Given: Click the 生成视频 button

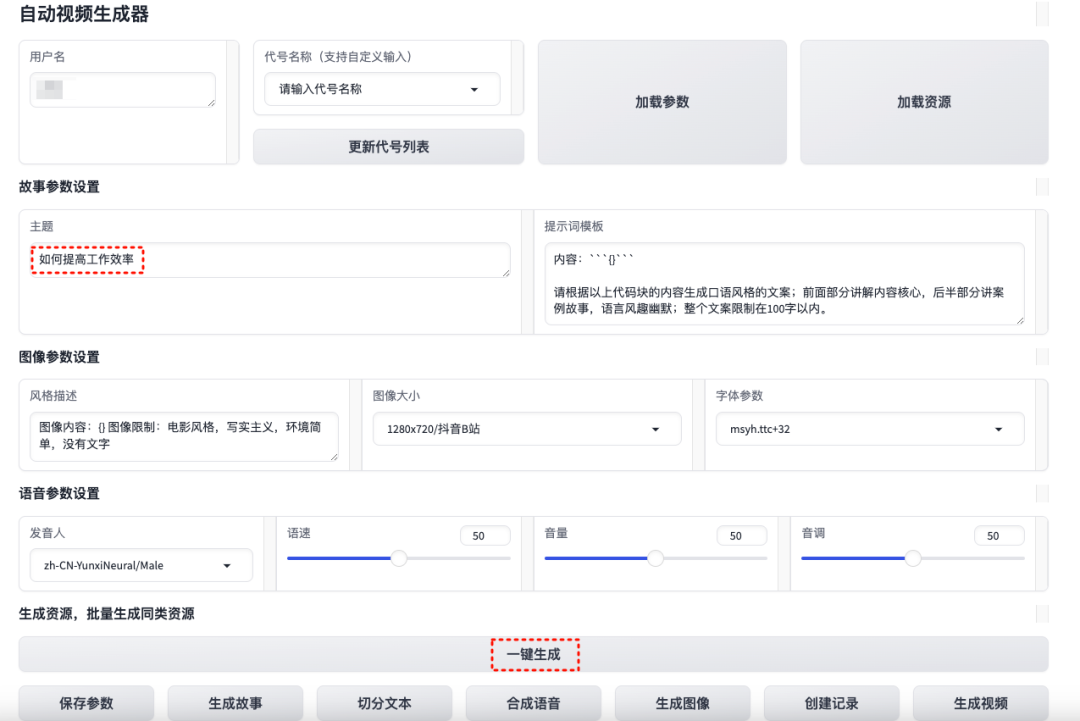Looking at the screenshot, I should [981, 703].
